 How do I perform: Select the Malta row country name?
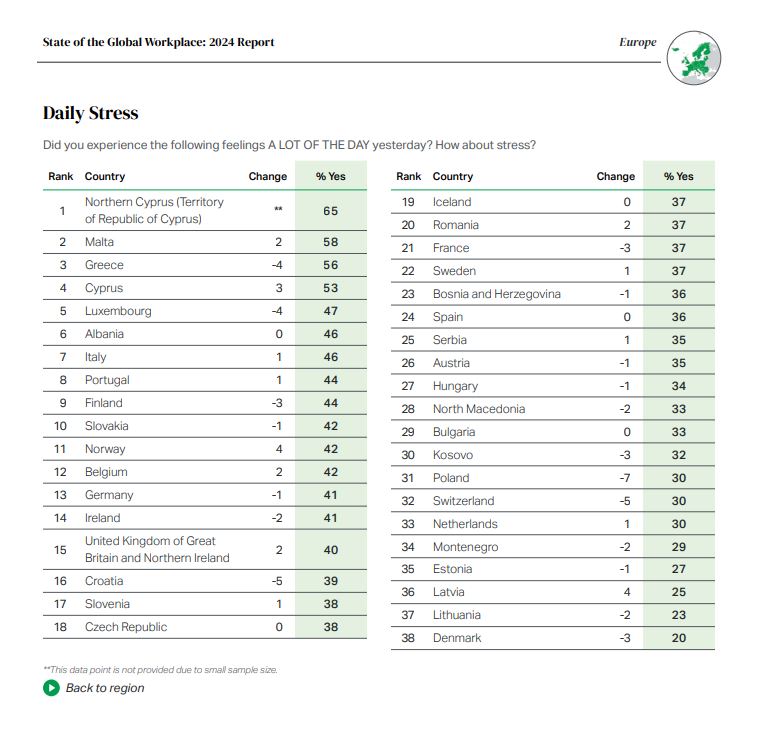pos(99,242)
